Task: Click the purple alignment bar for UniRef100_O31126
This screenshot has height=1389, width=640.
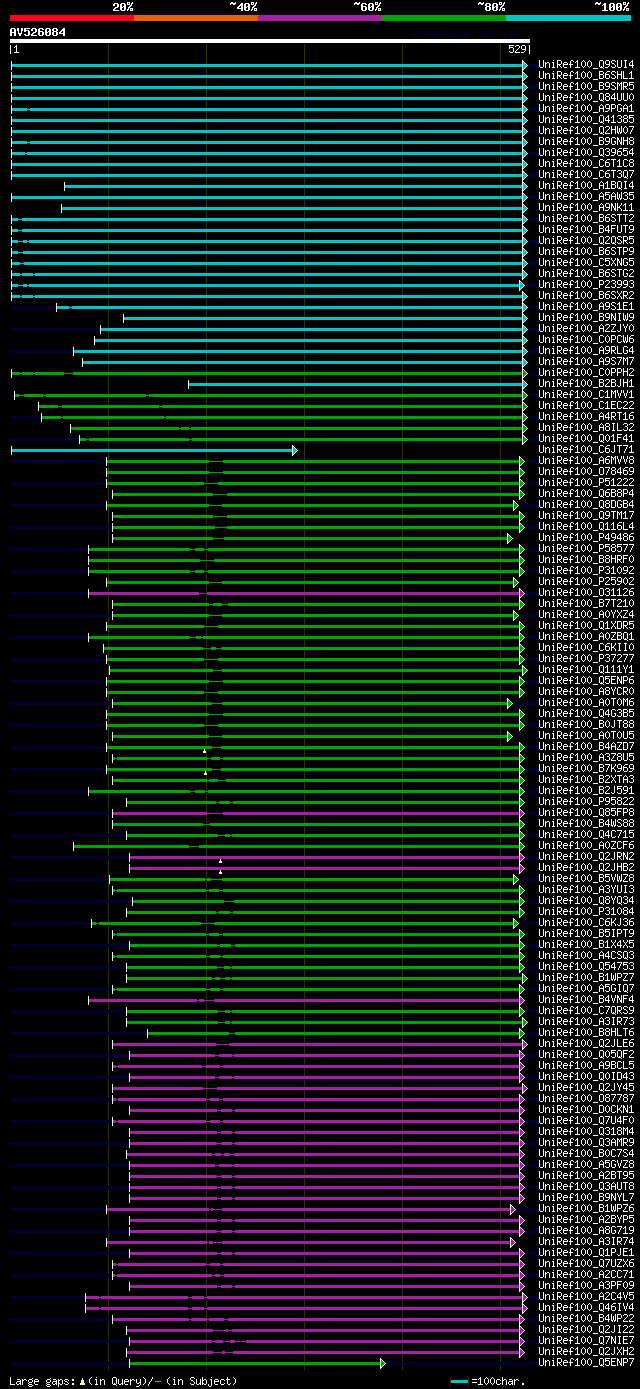Action: [305, 592]
